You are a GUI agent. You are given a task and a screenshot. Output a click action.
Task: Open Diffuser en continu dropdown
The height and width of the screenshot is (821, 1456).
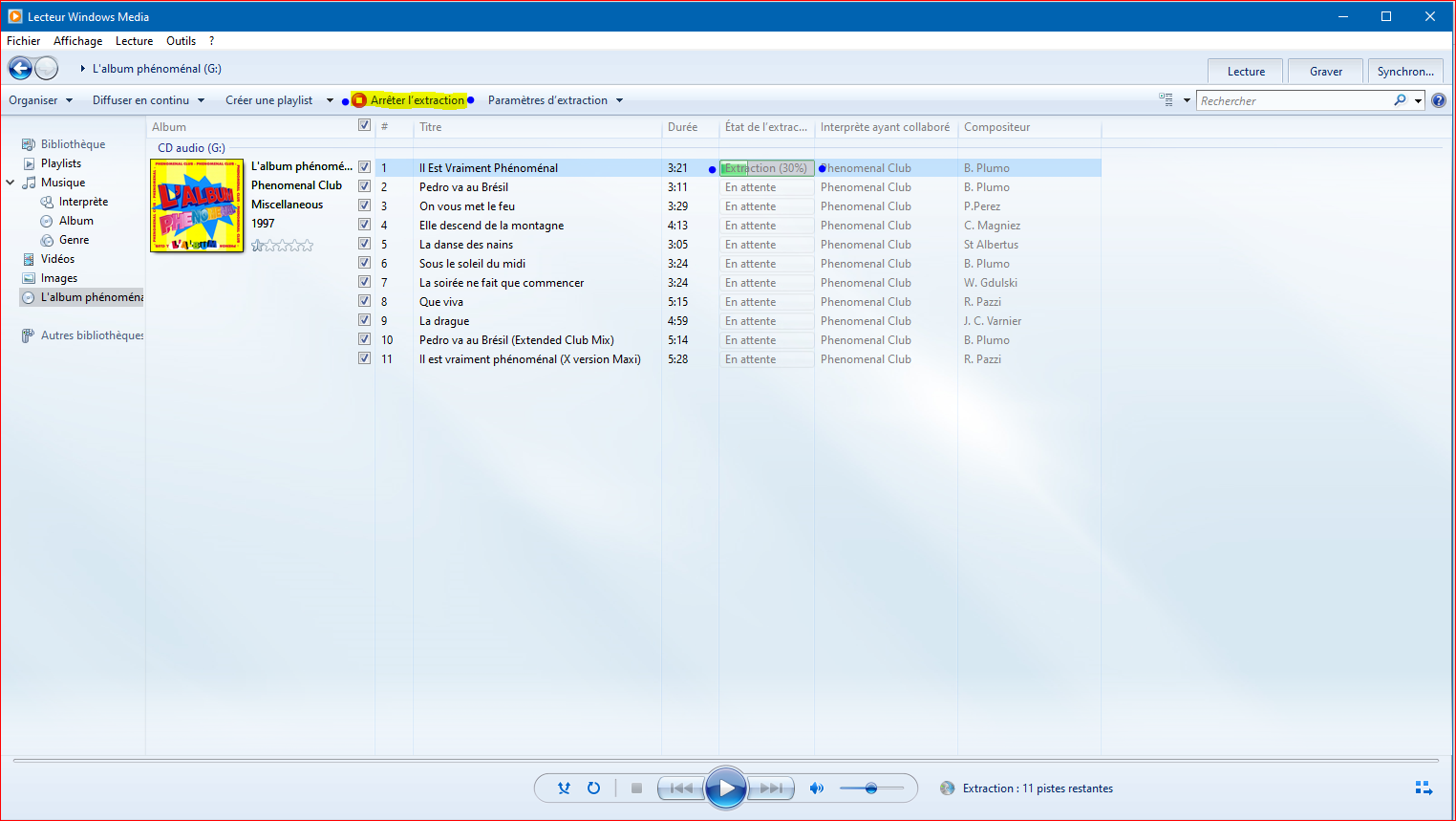[x=148, y=100]
